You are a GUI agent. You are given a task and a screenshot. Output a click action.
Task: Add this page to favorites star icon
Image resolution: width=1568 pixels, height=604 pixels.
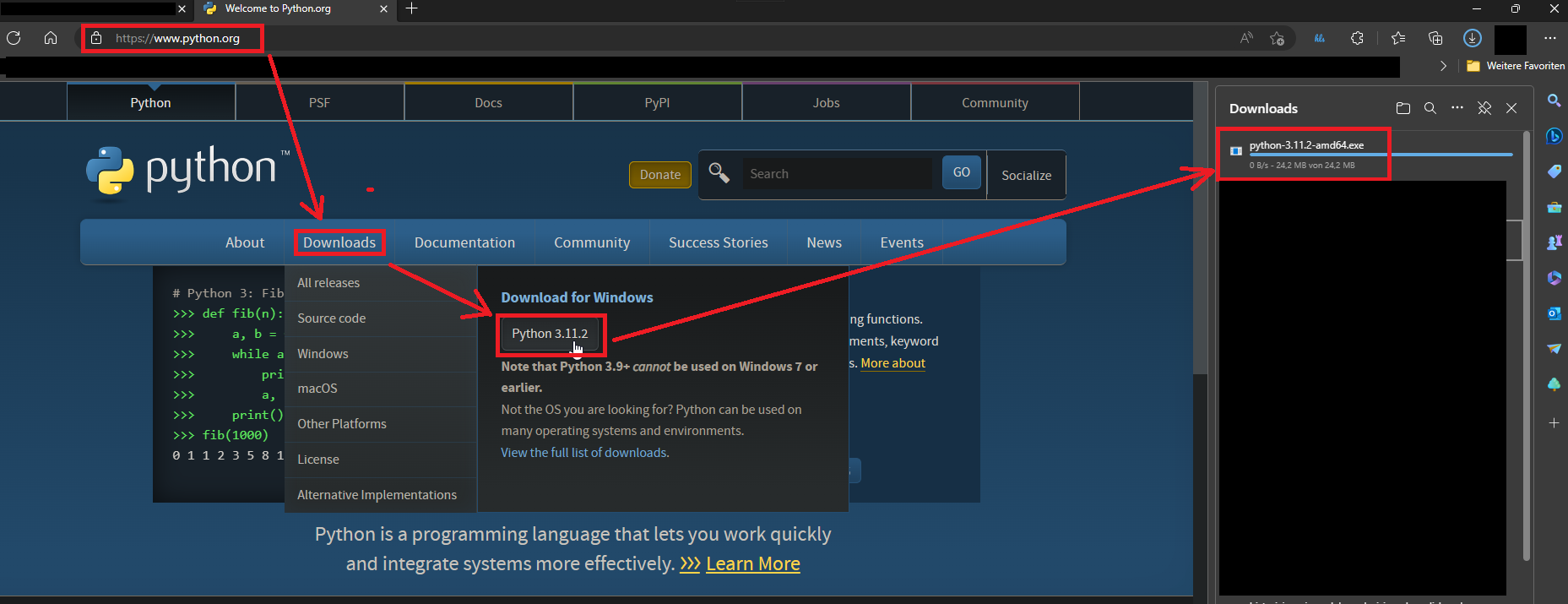[x=1277, y=38]
